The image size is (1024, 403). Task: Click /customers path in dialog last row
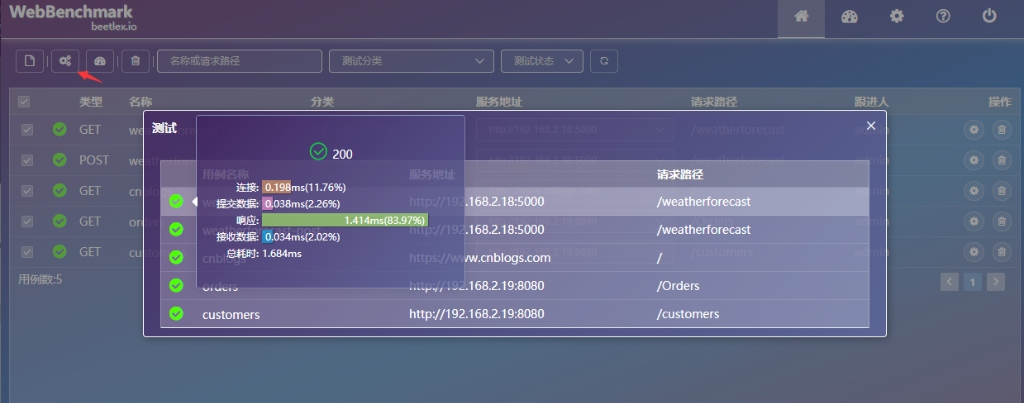click(x=688, y=314)
